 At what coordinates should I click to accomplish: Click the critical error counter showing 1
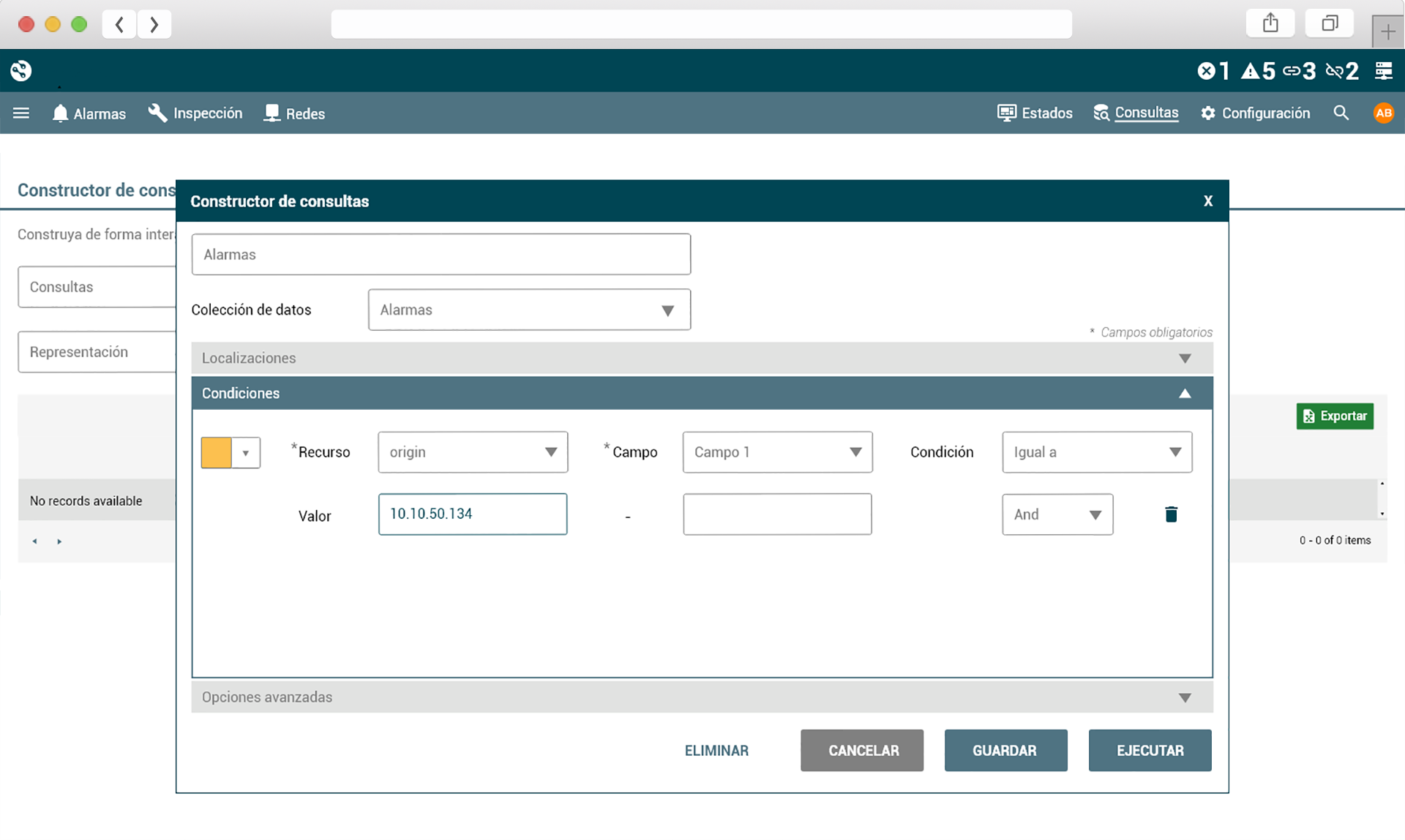tap(1213, 71)
